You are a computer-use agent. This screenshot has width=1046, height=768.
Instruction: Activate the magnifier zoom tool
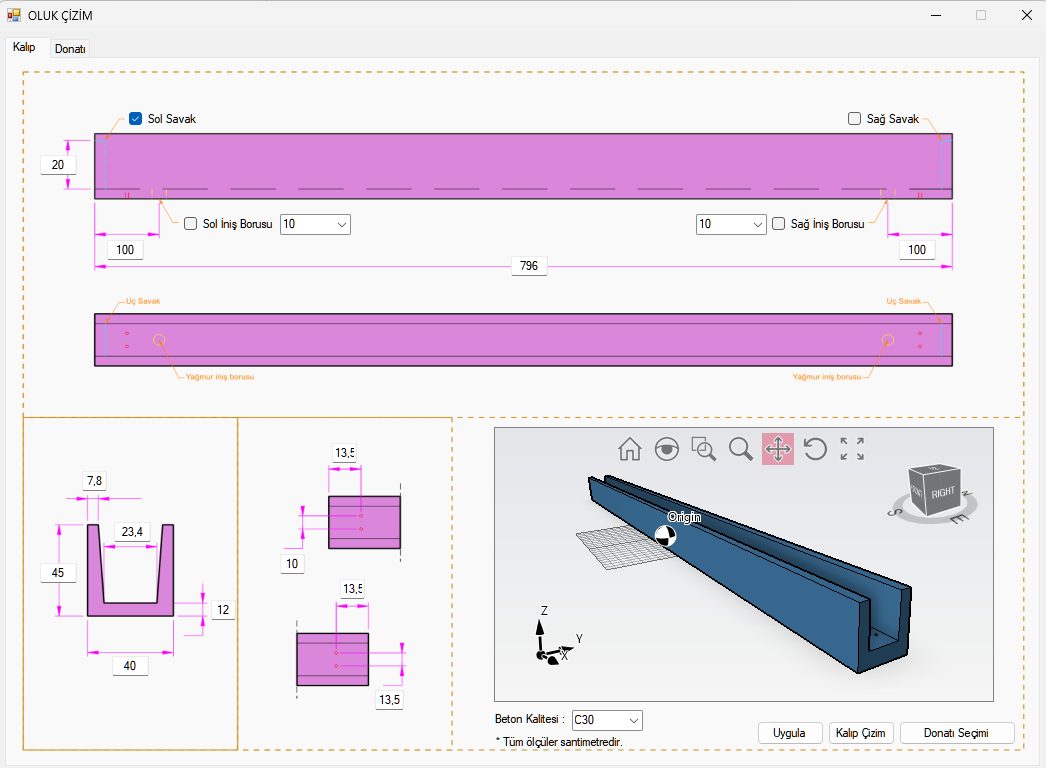(x=741, y=449)
